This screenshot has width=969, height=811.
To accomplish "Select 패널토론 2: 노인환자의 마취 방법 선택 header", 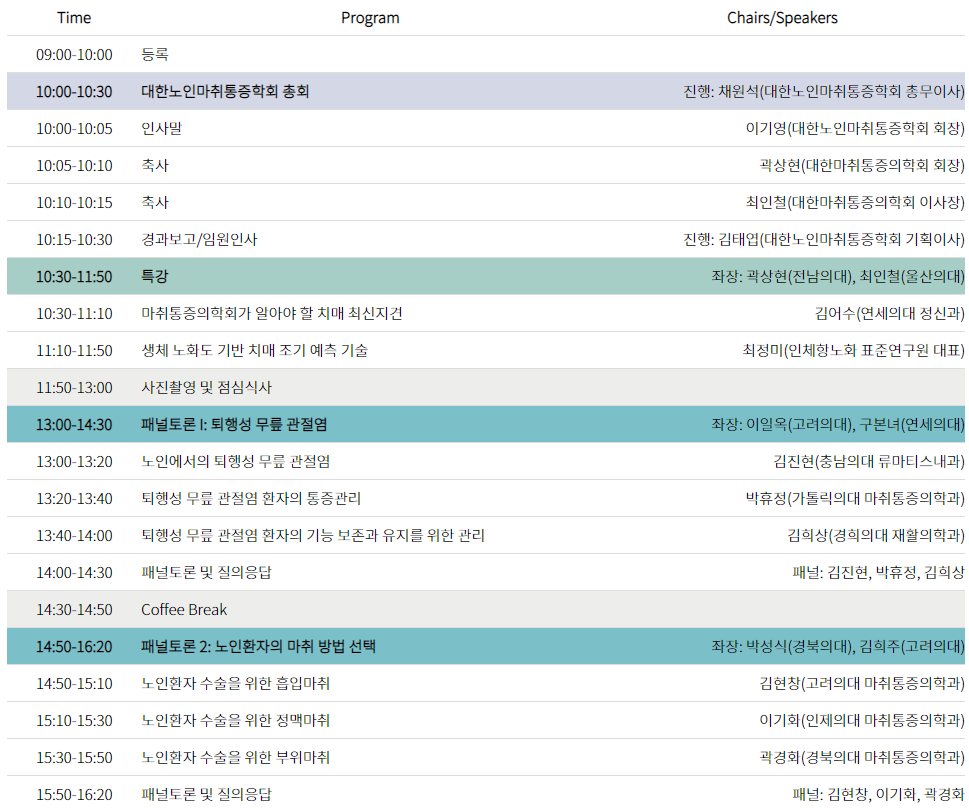I will coord(486,647).
